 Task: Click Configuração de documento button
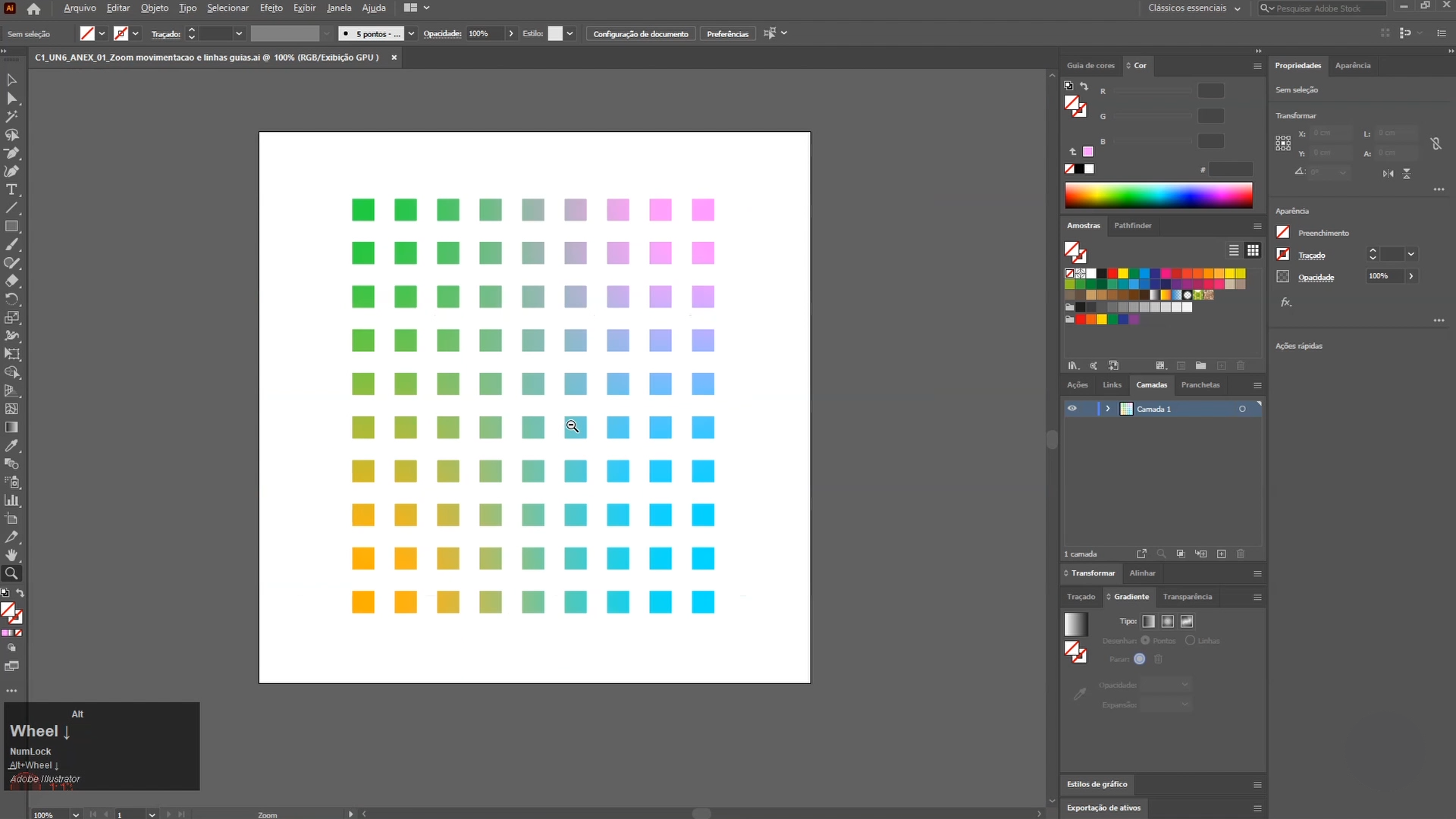[x=640, y=34]
